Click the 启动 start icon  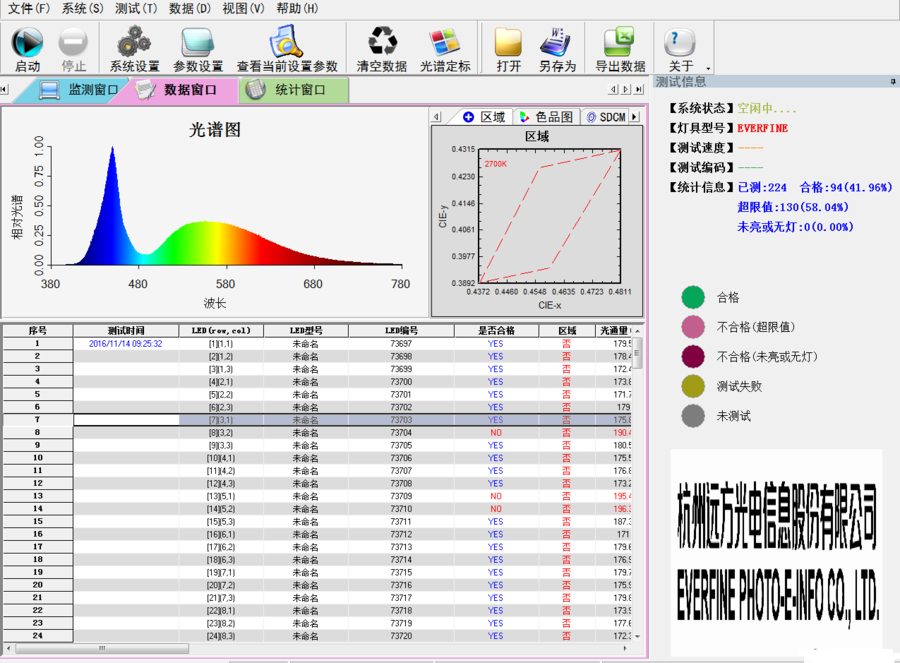[27, 42]
